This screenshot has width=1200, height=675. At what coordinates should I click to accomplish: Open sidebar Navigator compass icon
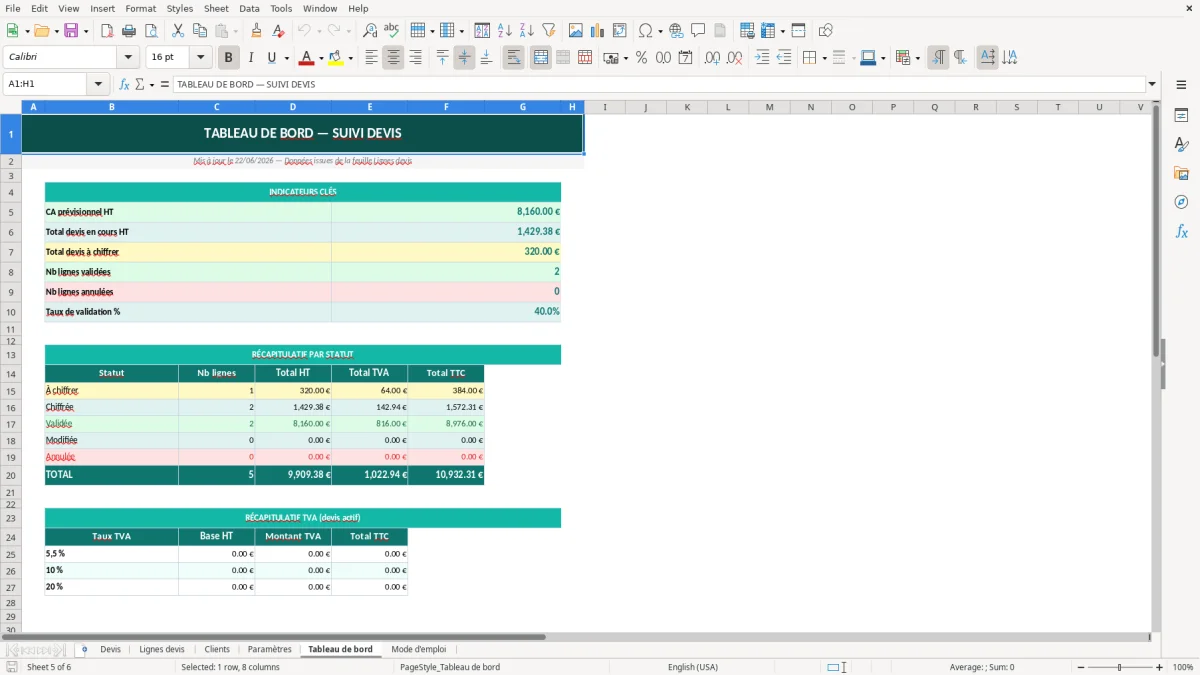tap(1181, 202)
